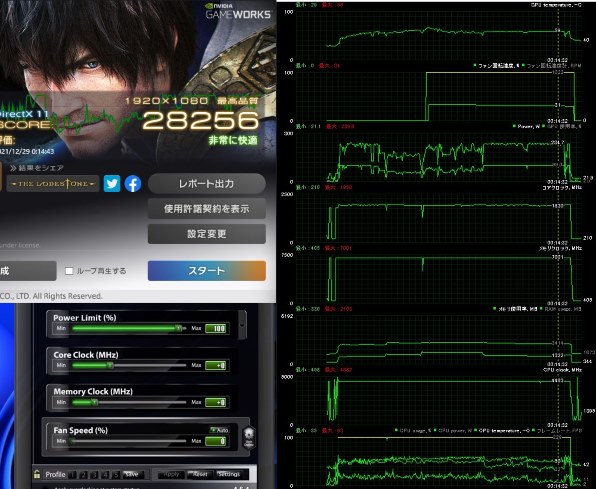Click the NVIDIA GameWorks logo
596x489 pixels.
(x=238, y=11)
